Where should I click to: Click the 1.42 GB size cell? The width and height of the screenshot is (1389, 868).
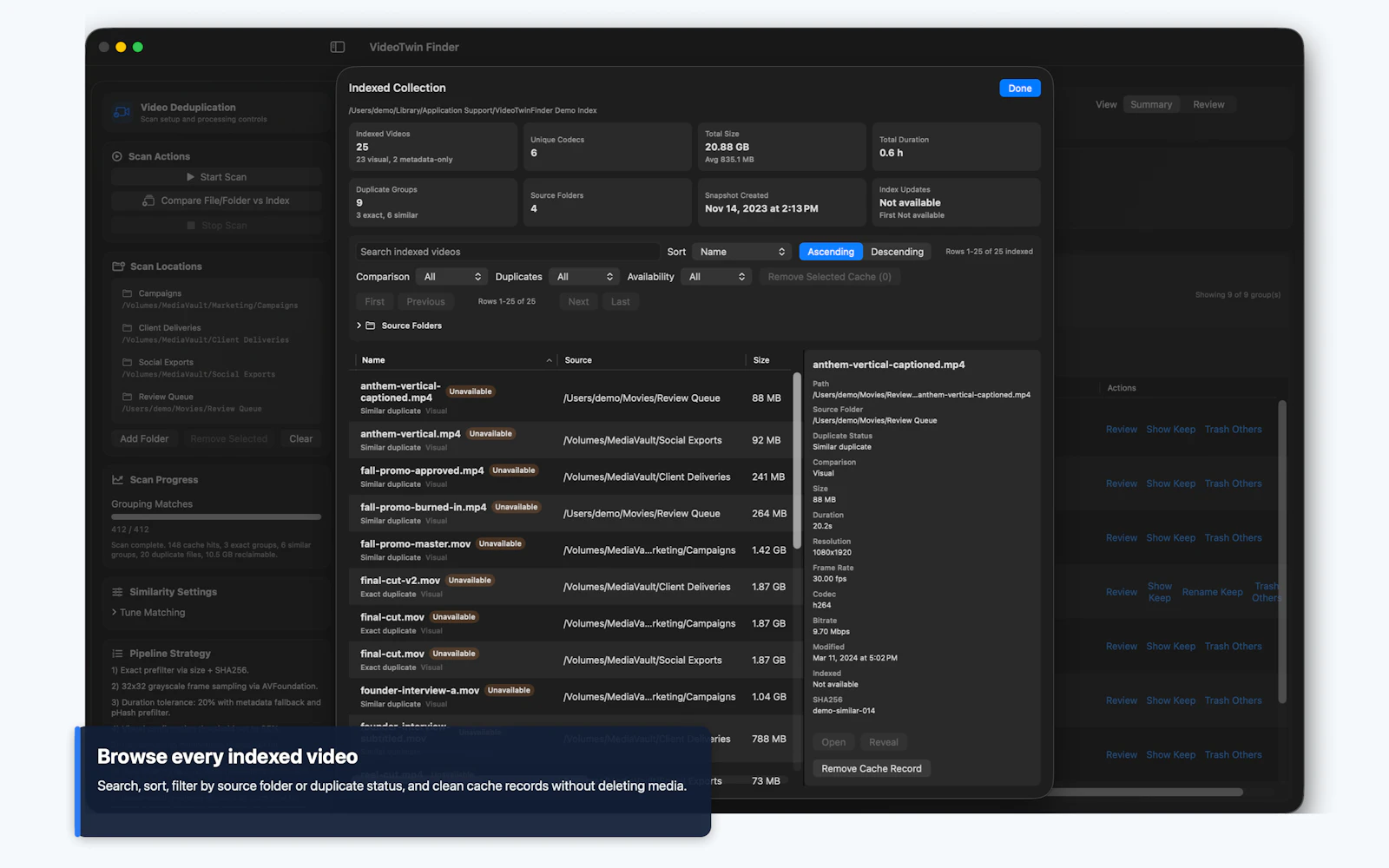click(x=768, y=550)
